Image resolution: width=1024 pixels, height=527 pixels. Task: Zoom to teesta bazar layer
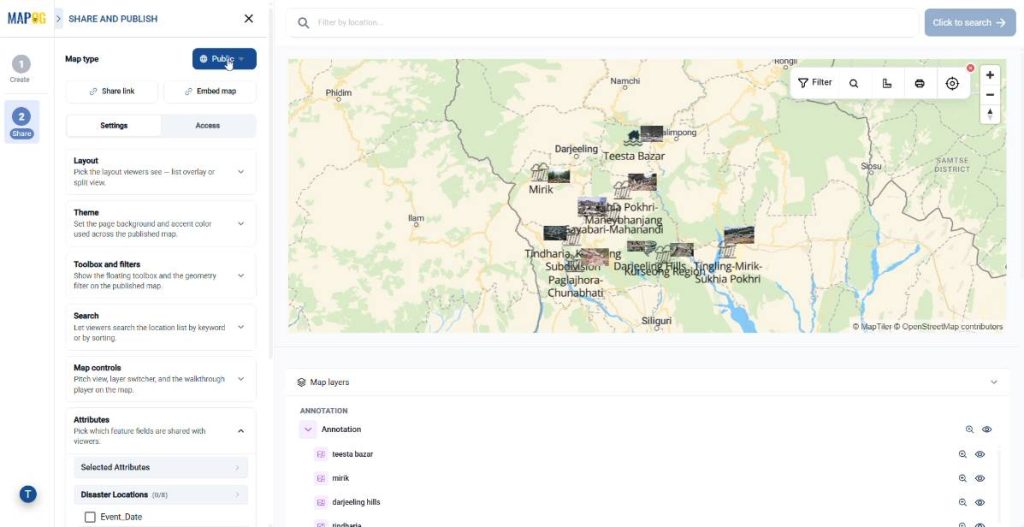click(x=962, y=455)
